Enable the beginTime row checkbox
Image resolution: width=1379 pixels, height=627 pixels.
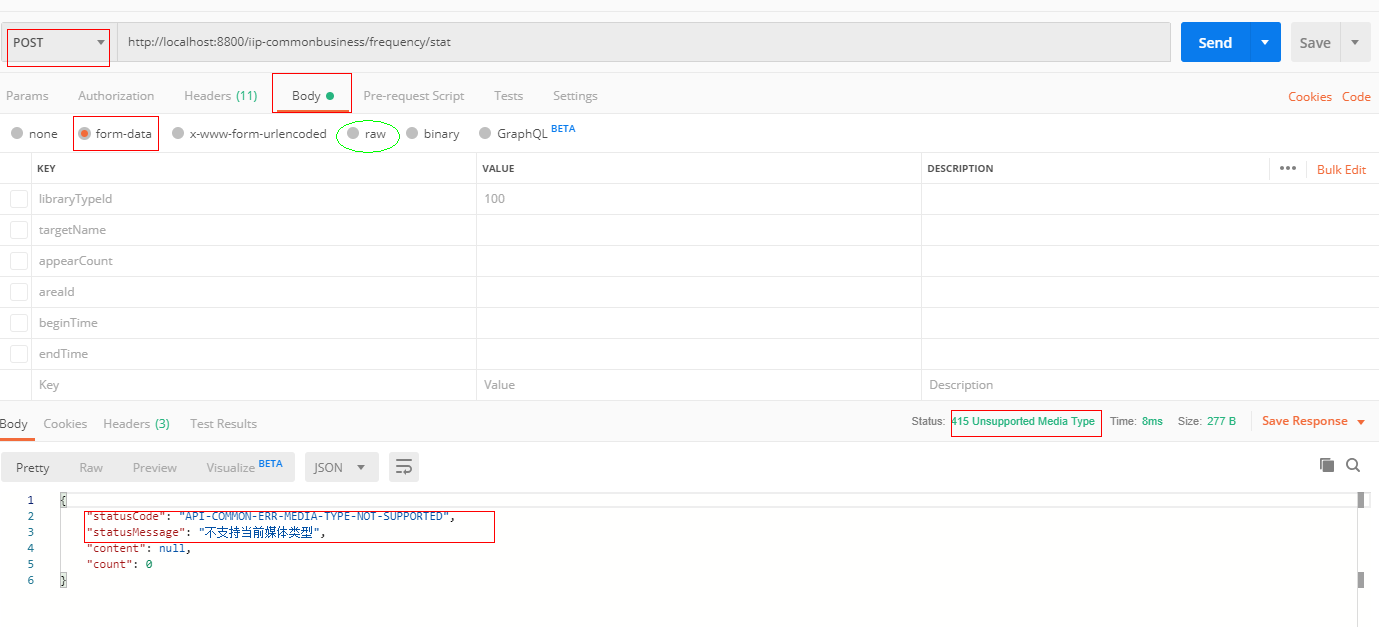19,323
